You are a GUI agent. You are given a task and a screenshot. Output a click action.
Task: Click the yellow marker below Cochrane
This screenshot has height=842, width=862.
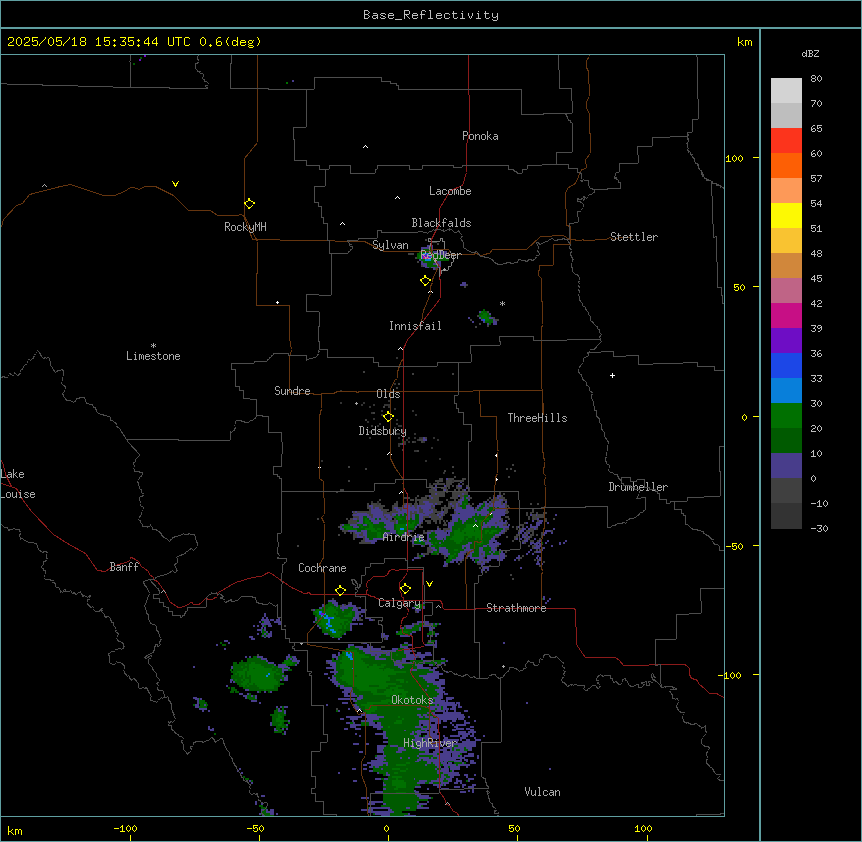tap(340, 591)
